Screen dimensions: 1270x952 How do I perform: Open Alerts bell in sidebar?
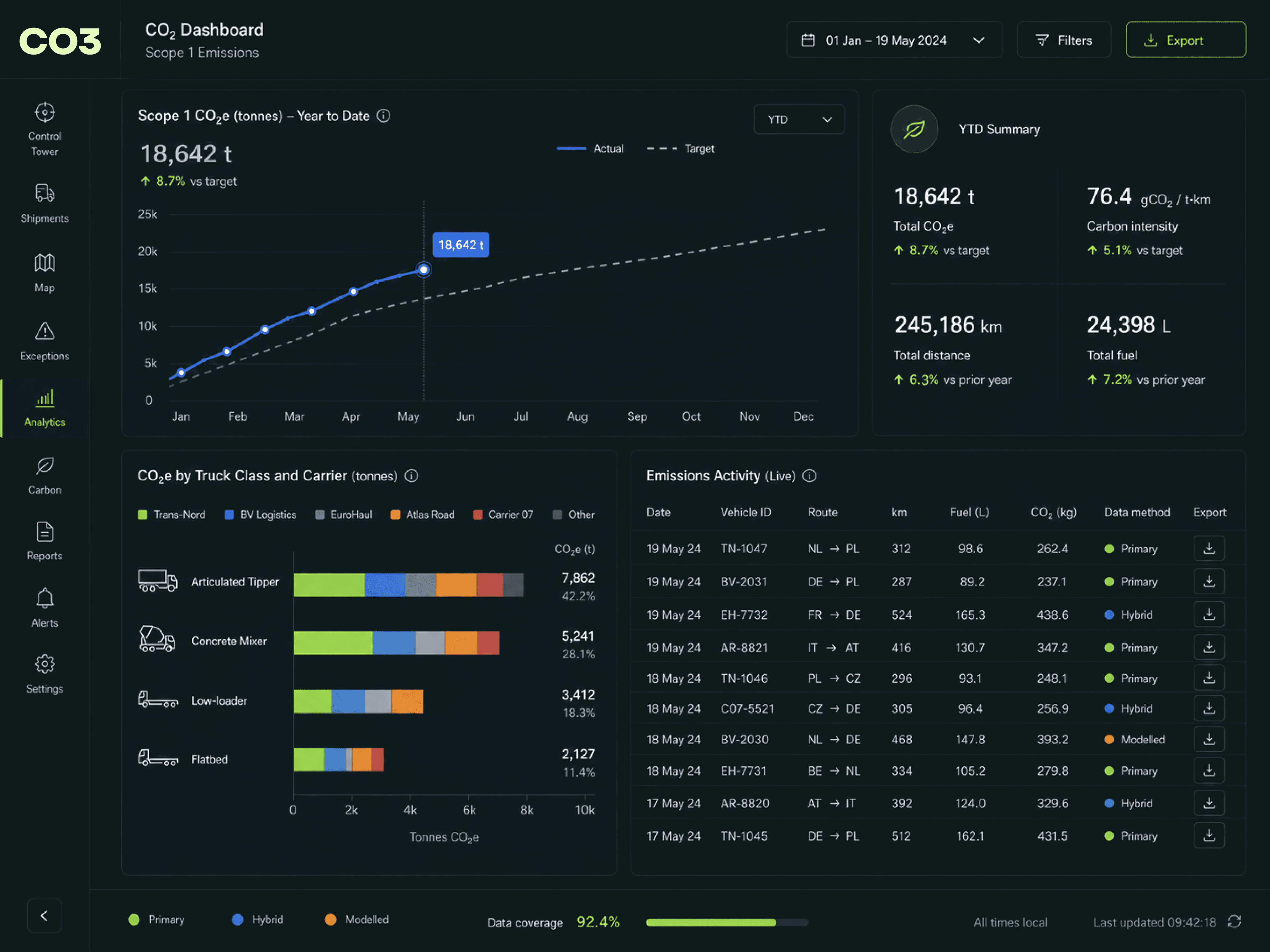point(45,608)
